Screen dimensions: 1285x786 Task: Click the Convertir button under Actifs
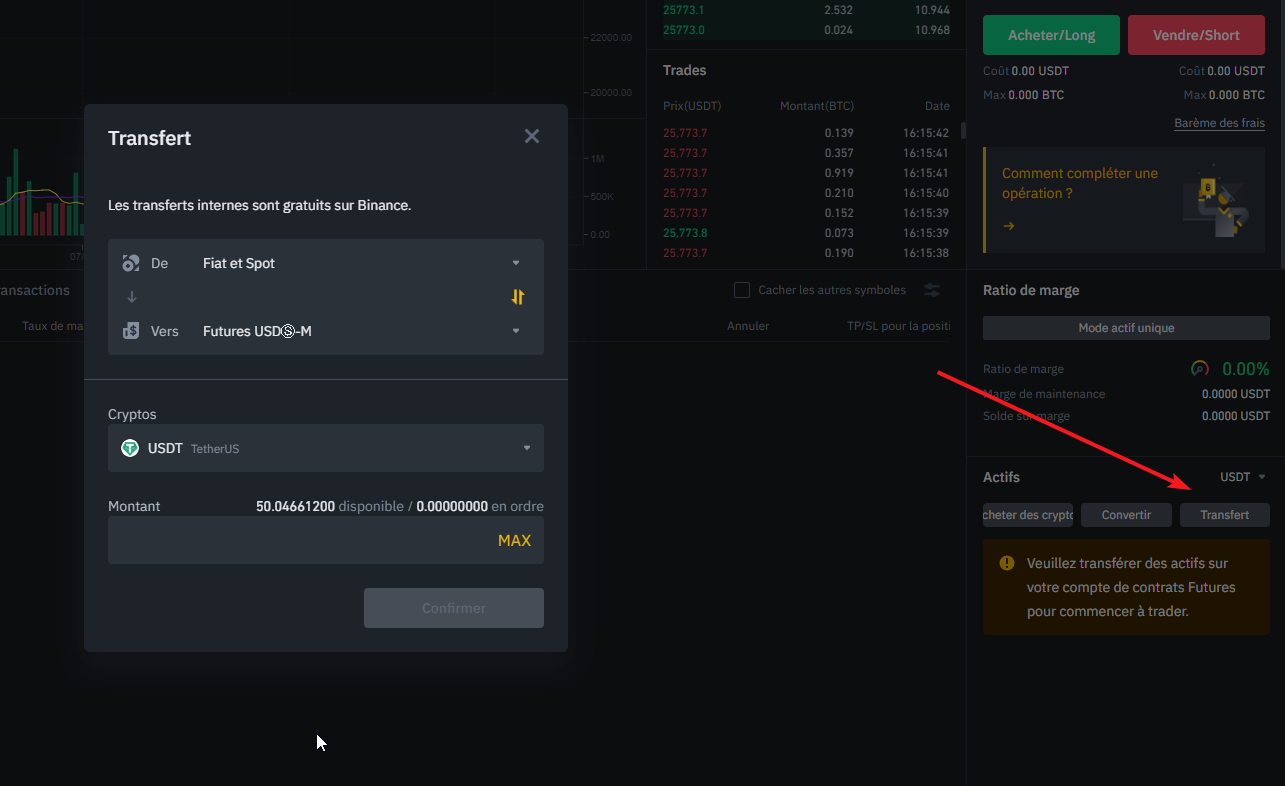pyautogui.click(x=1126, y=515)
